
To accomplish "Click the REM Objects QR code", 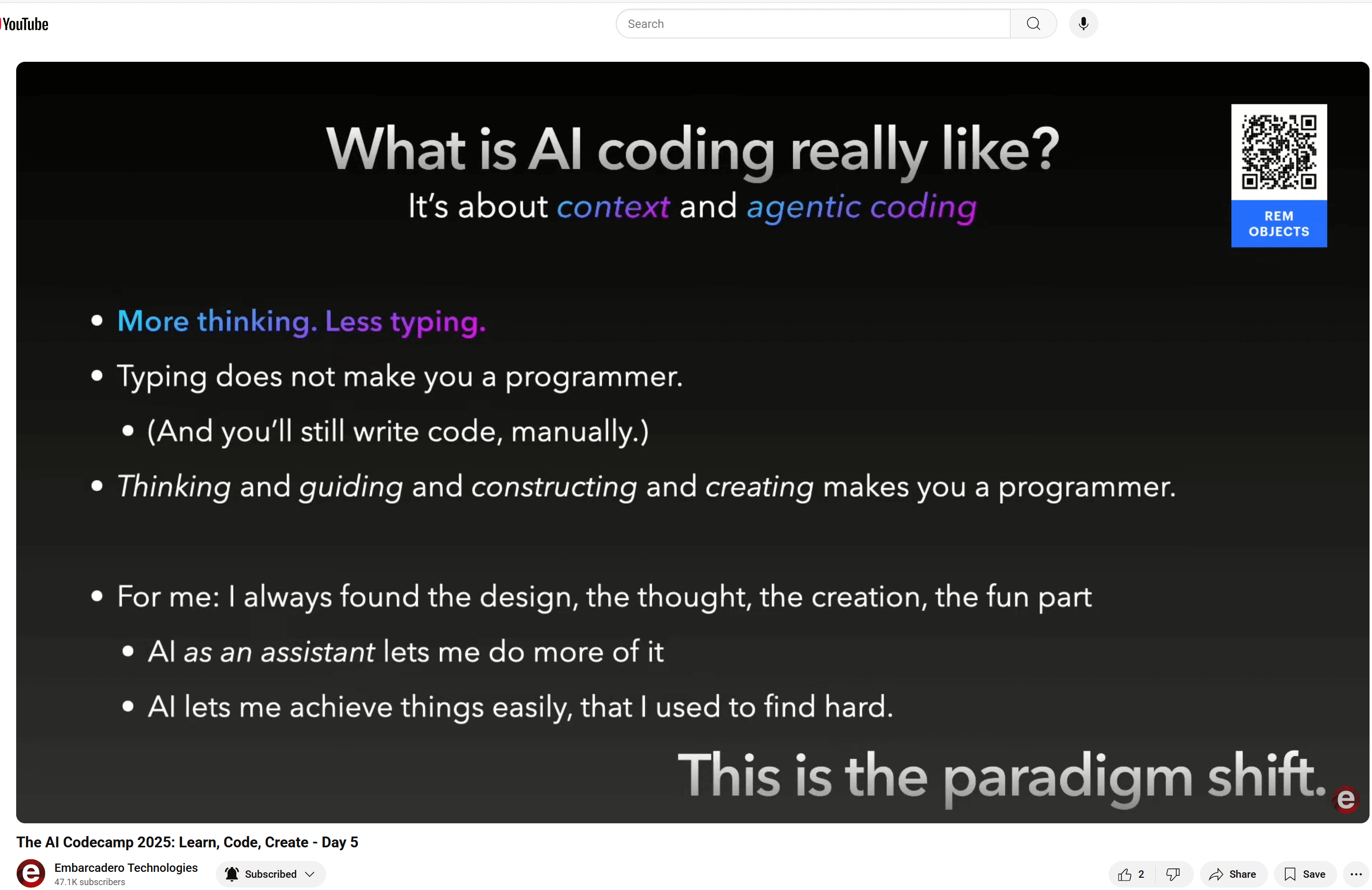I will 1279,151.
